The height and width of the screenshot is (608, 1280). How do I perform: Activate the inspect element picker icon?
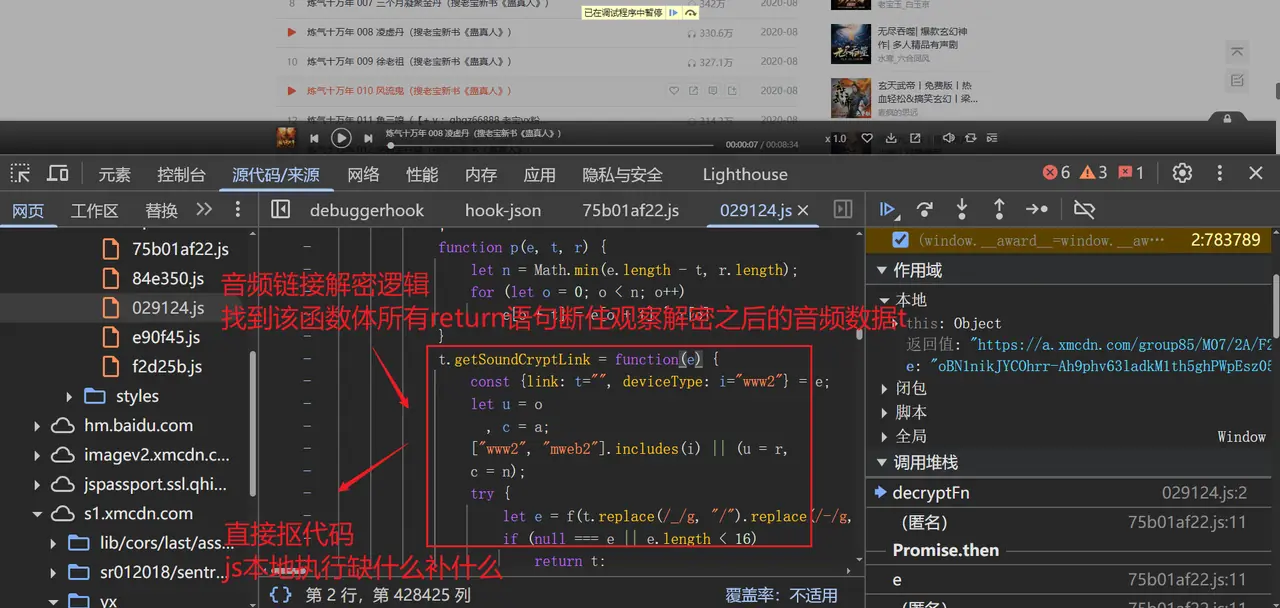[20, 173]
